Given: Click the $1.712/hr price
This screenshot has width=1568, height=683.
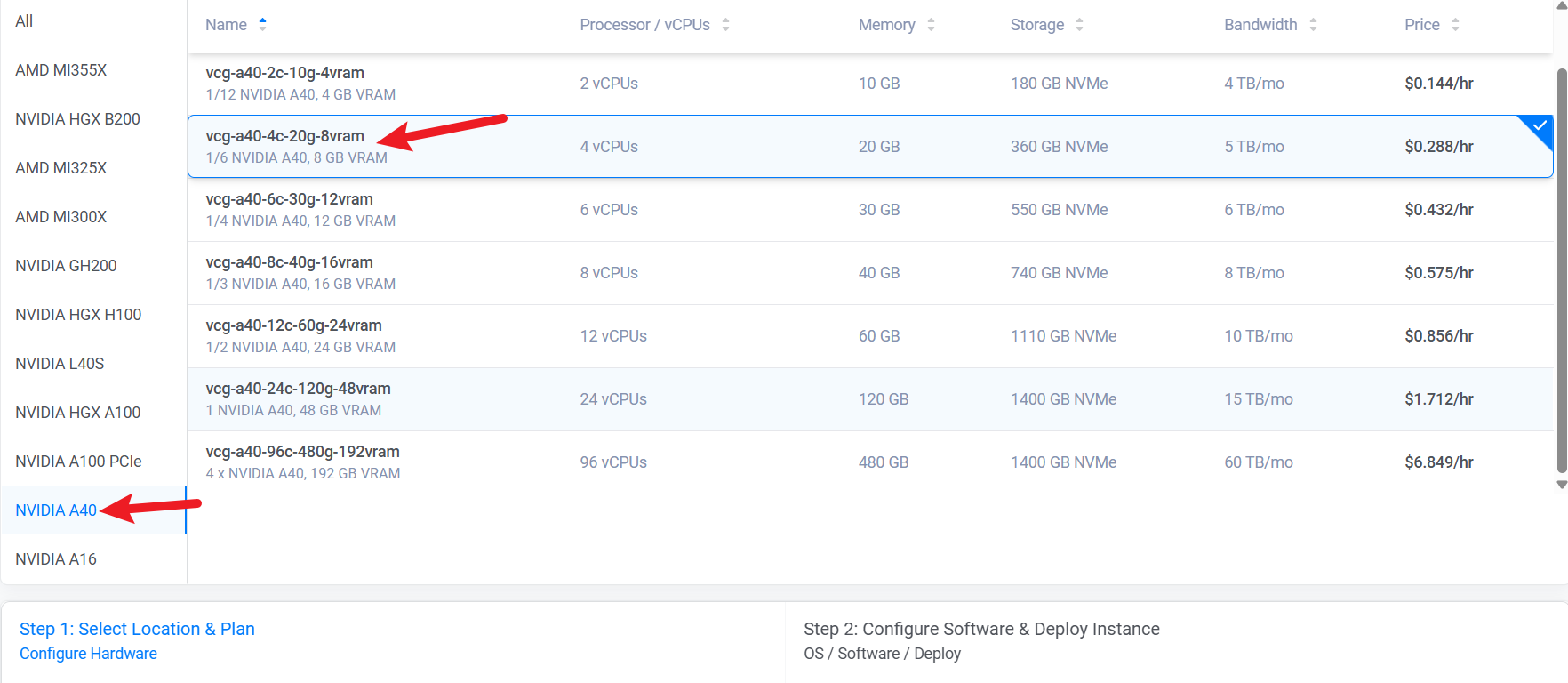Looking at the screenshot, I should [1439, 399].
